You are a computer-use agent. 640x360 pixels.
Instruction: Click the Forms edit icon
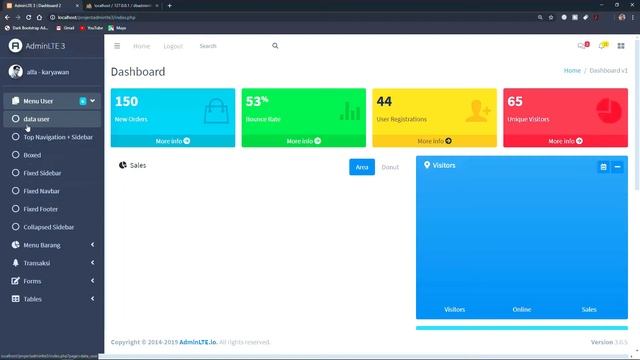[16, 281]
